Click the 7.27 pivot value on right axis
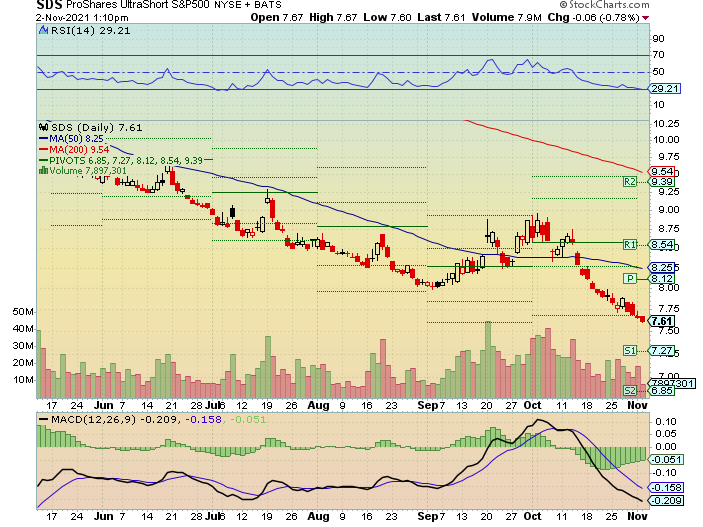 tap(662, 350)
